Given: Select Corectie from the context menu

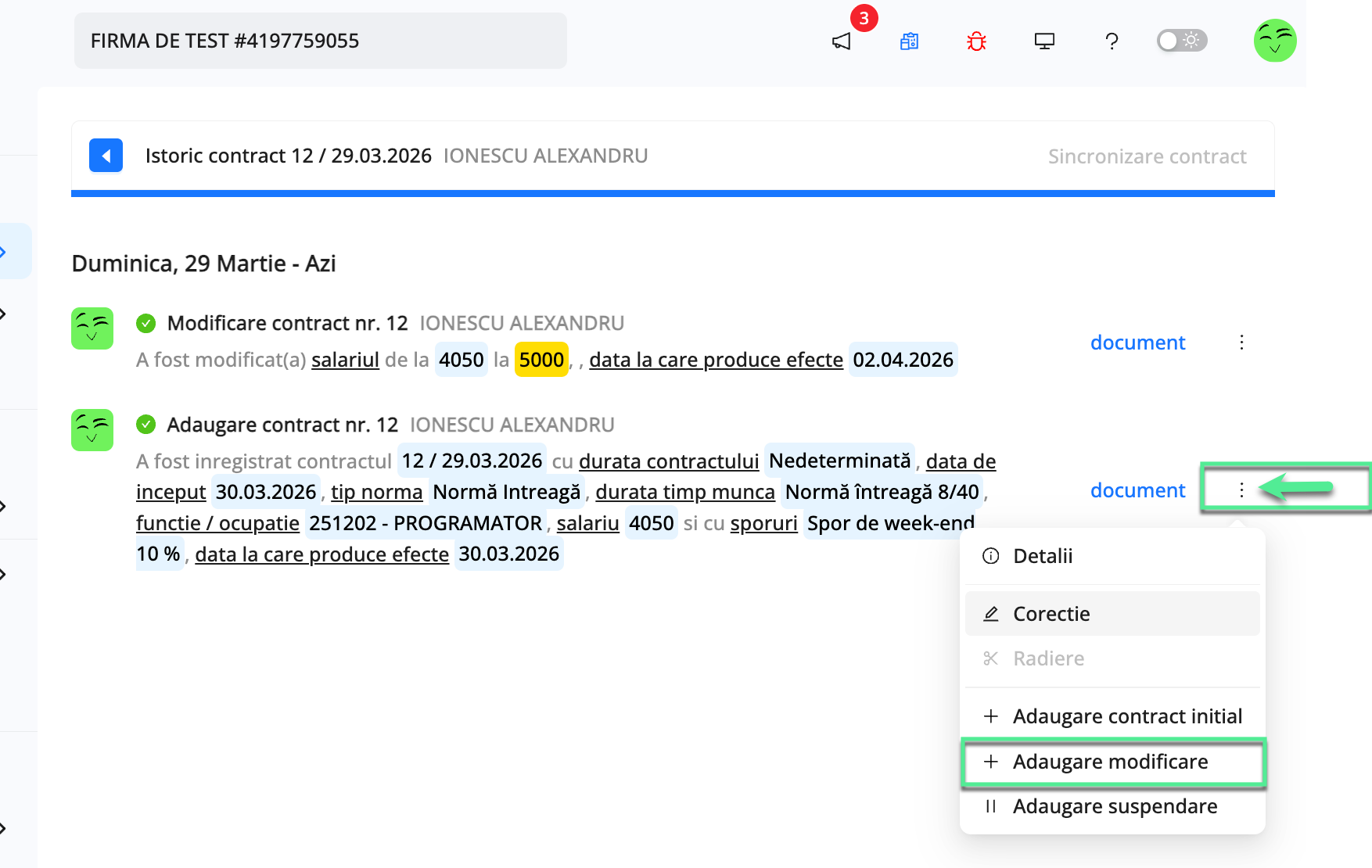Looking at the screenshot, I should click(1051, 613).
